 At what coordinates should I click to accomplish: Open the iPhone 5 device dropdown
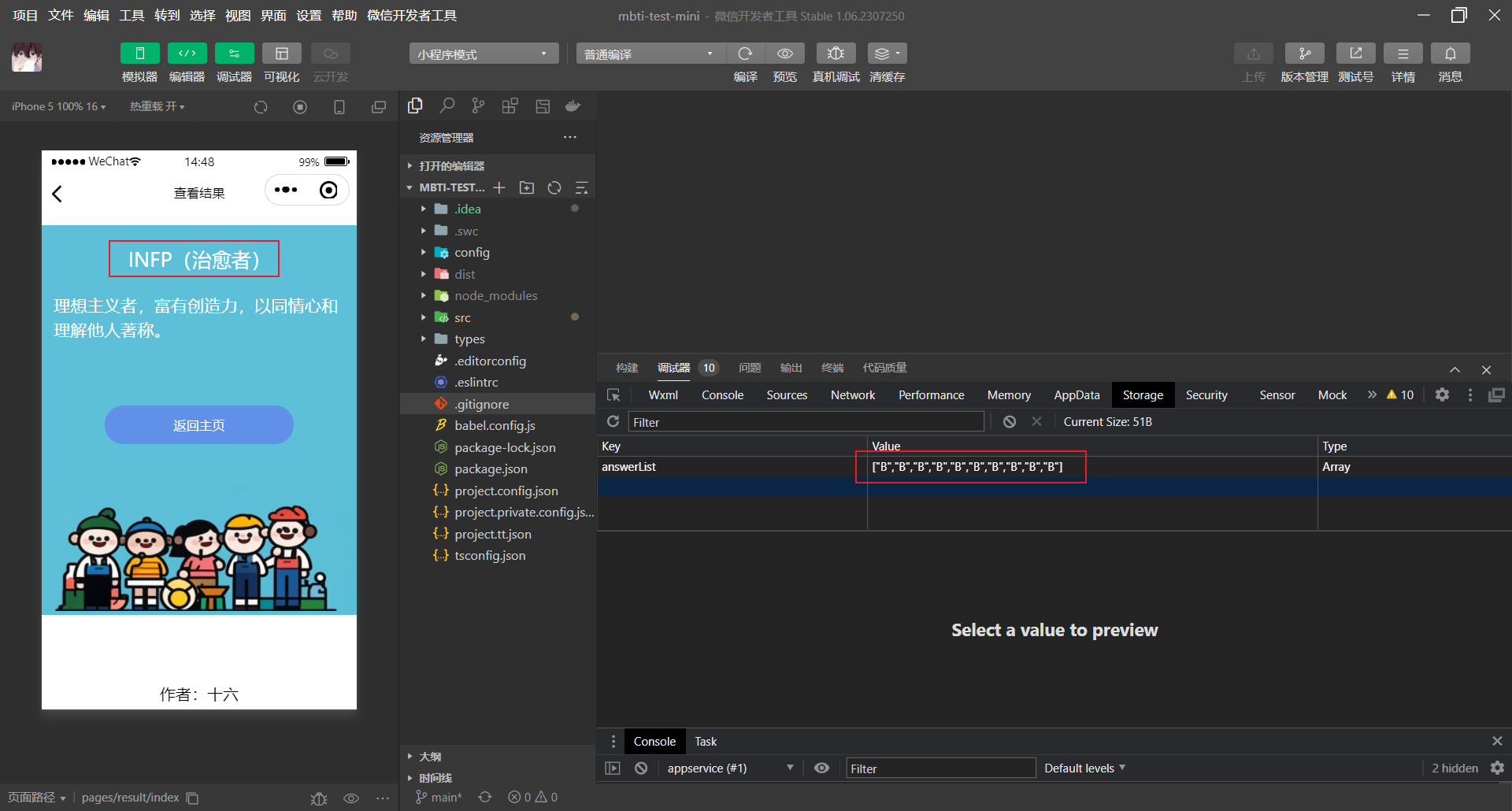pyautogui.click(x=58, y=106)
